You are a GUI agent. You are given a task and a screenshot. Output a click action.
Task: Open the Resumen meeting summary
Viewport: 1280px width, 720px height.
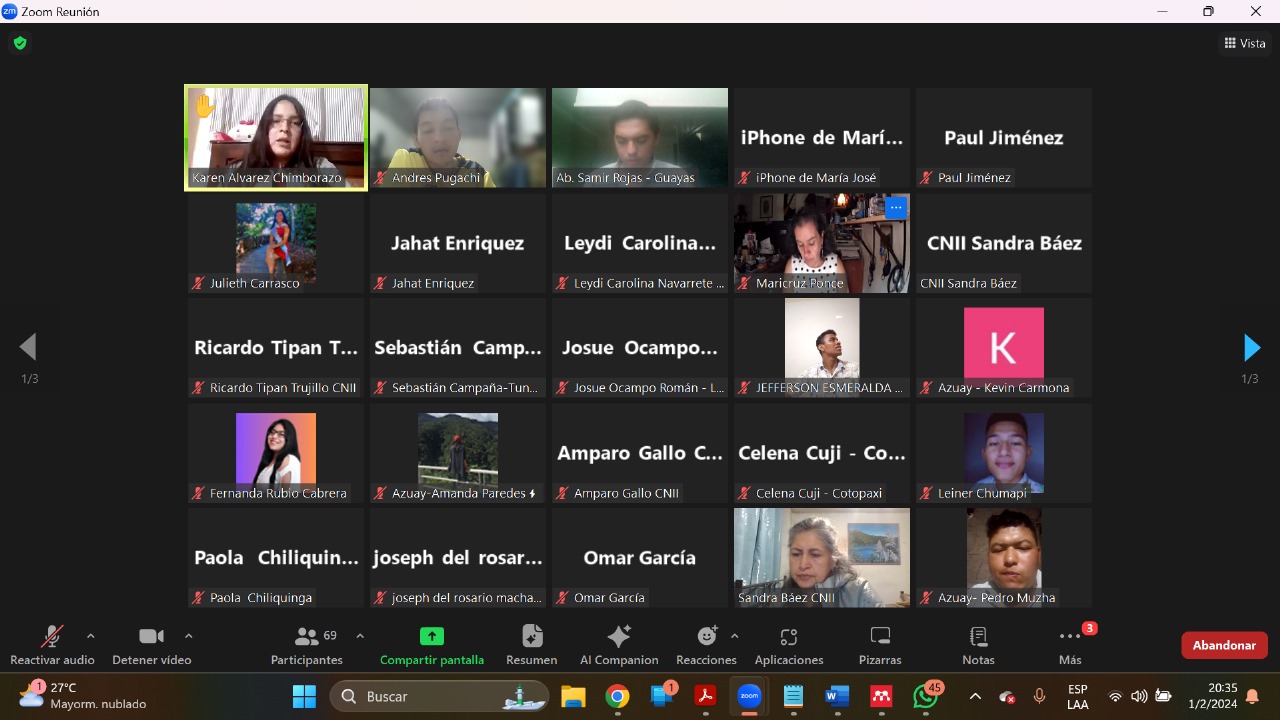point(532,645)
